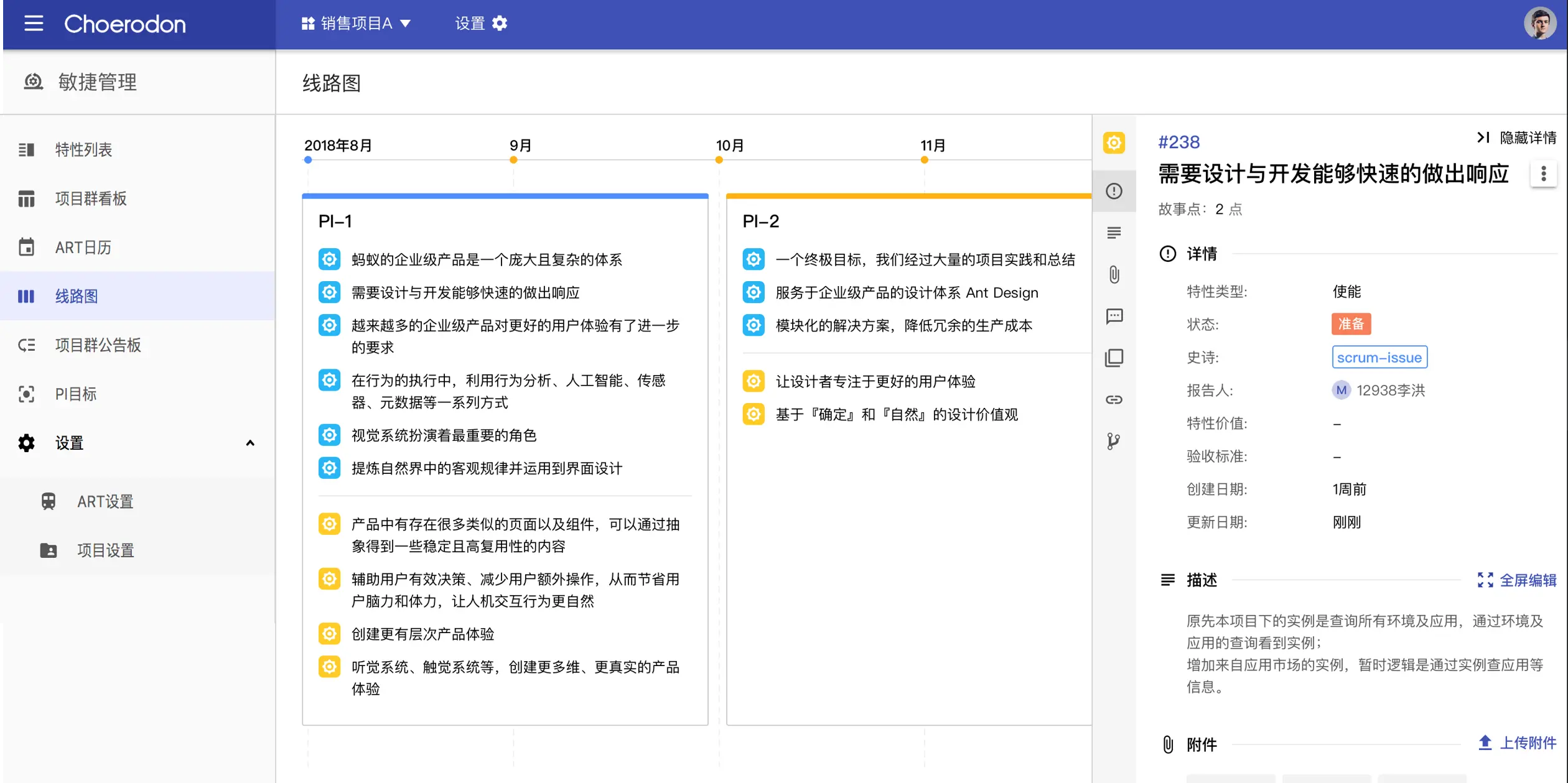Open the hamburger menu next to Choerodon

(34, 24)
